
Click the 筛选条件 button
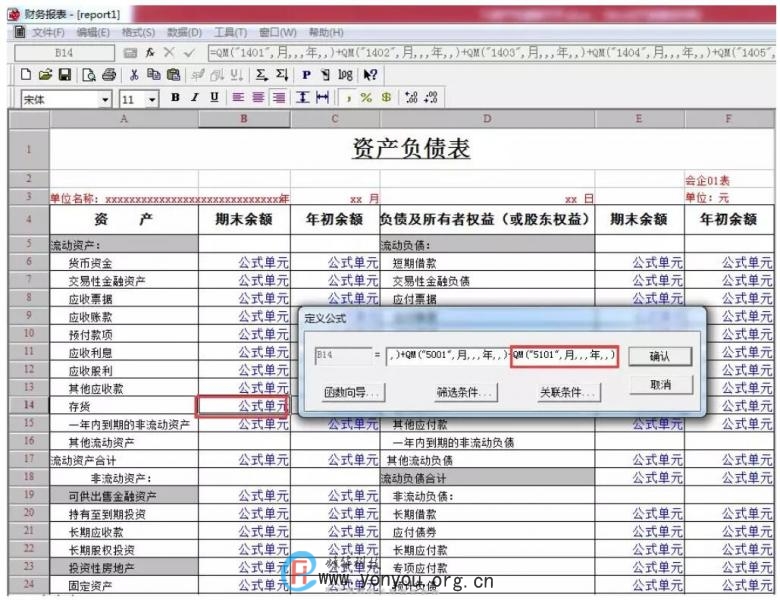click(464, 393)
